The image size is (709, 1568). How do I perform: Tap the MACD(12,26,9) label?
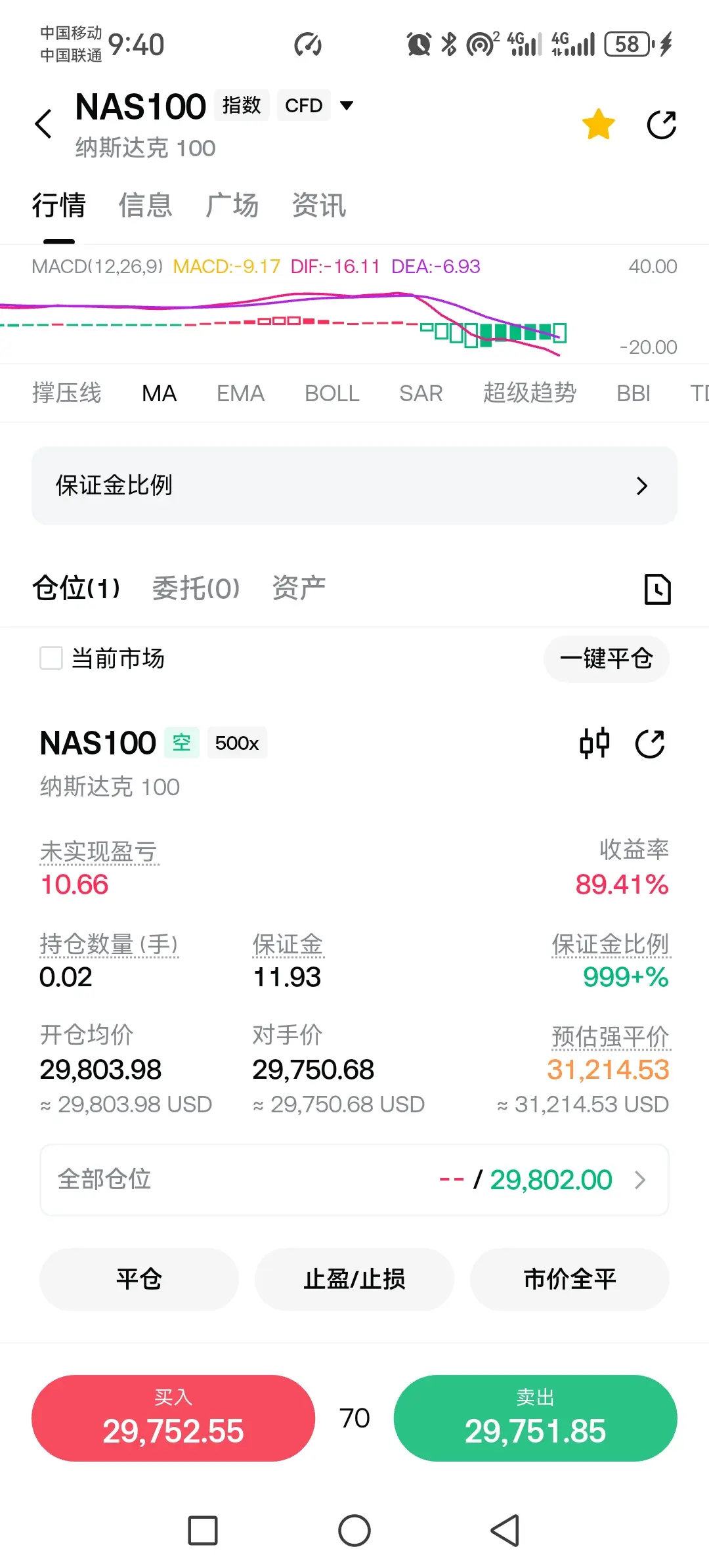tap(97, 267)
